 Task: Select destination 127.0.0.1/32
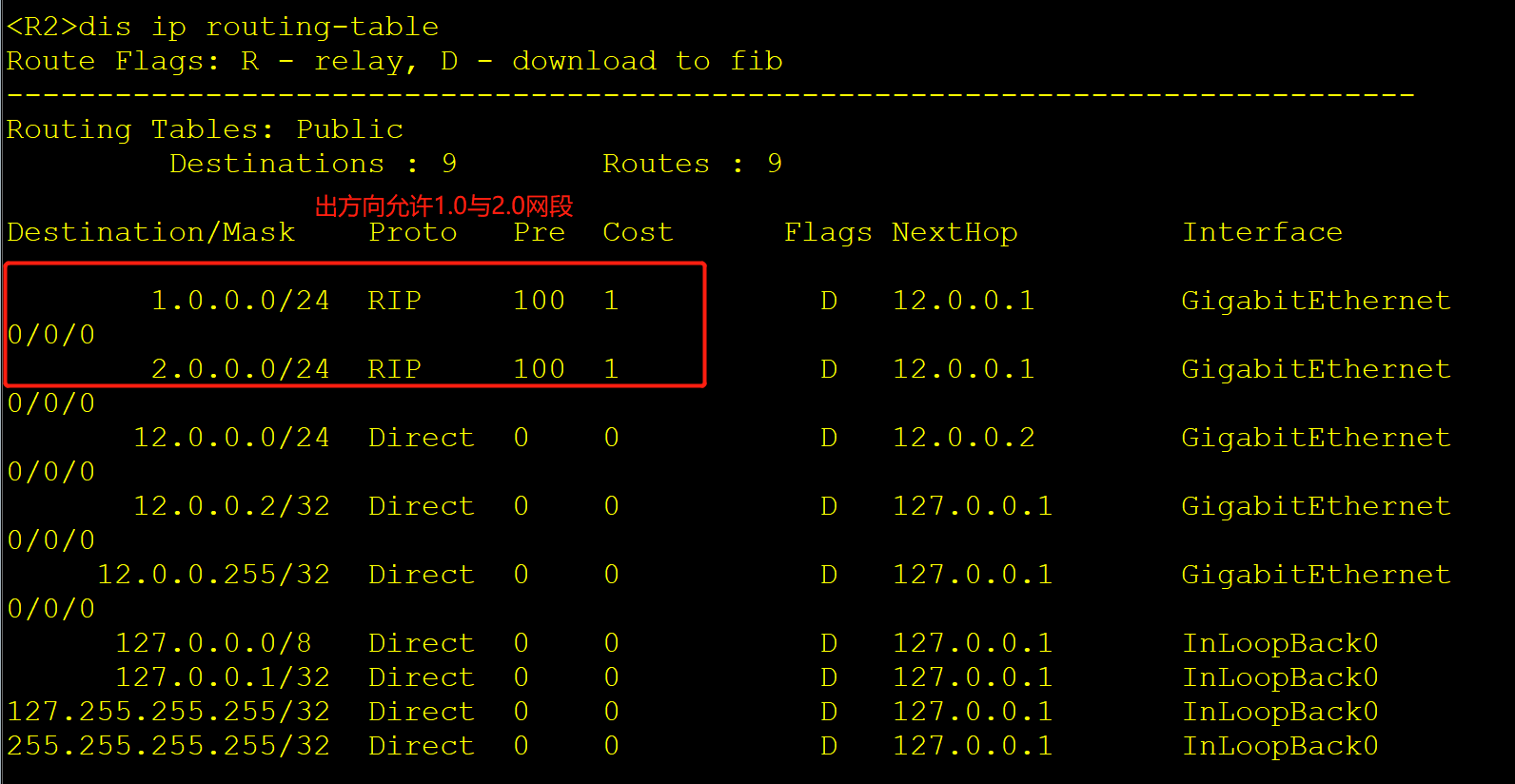tap(223, 677)
